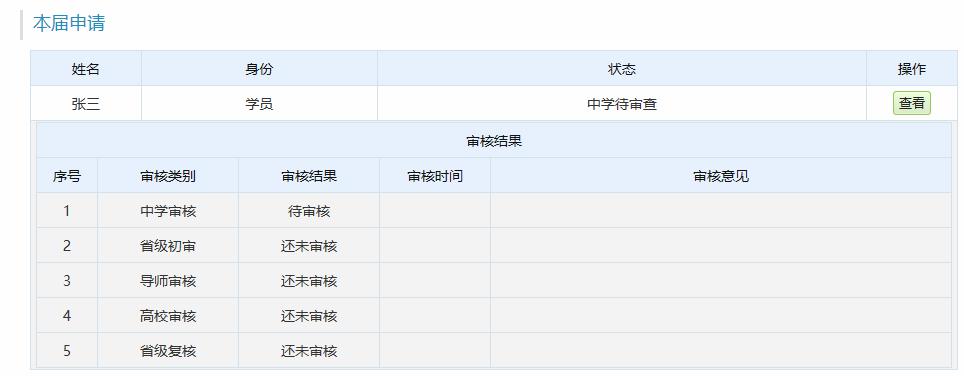Click the 序号 column header
The height and width of the screenshot is (376, 964).
click(x=67, y=176)
